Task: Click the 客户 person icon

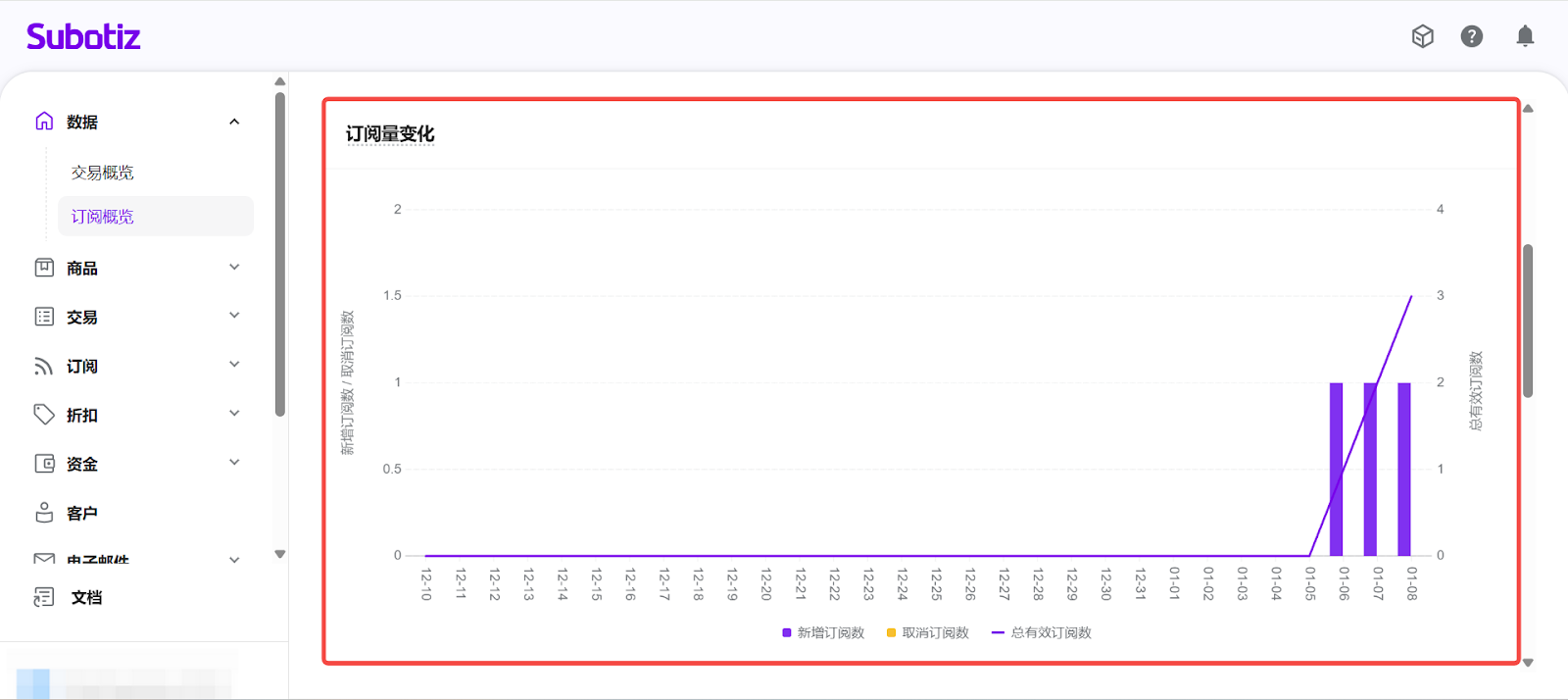Action: click(x=44, y=513)
